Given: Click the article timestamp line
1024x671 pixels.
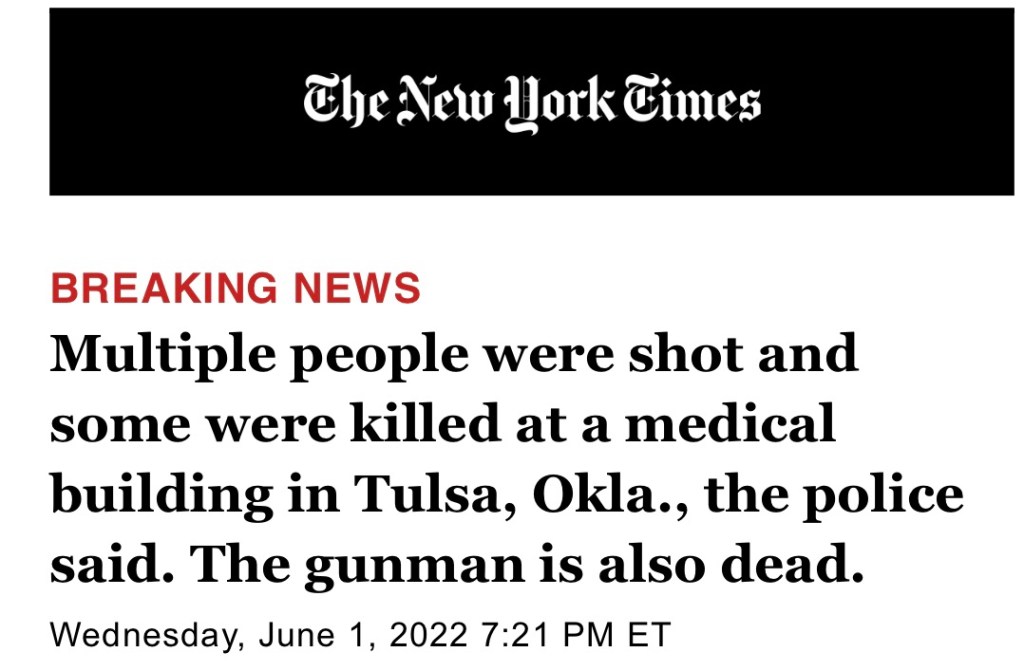Looking at the screenshot, I should (x=360, y=635).
